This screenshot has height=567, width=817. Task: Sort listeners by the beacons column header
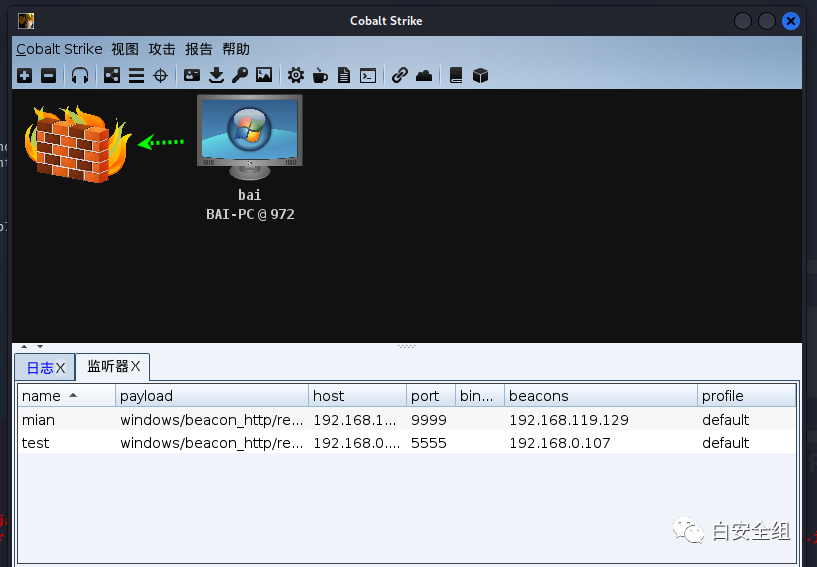point(601,396)
